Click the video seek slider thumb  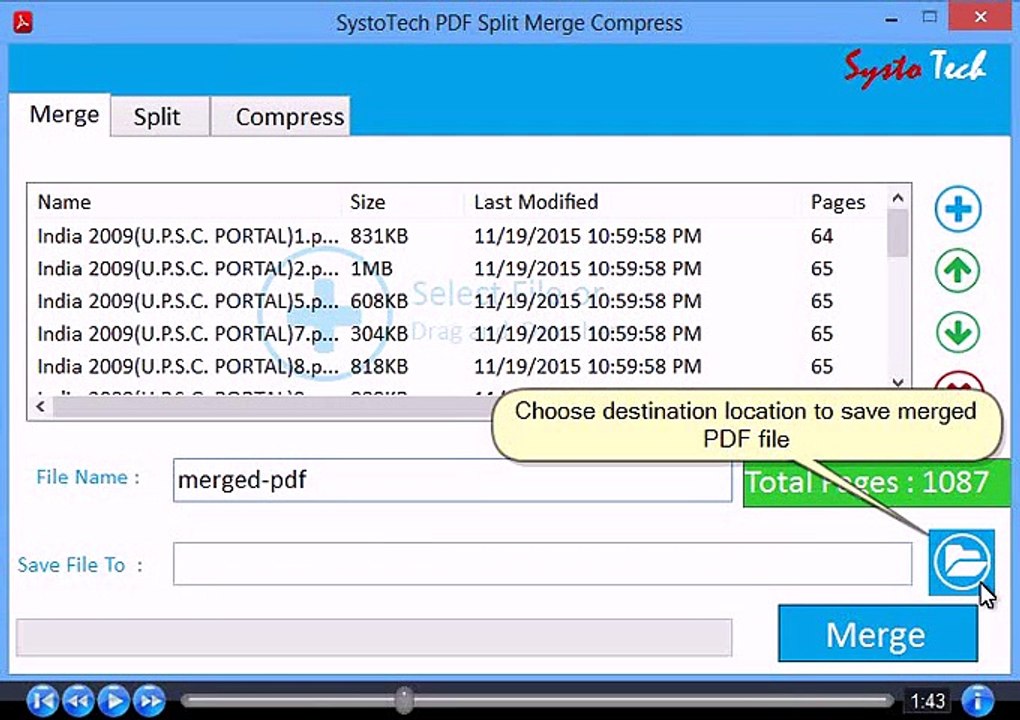[x=404, y=700]
